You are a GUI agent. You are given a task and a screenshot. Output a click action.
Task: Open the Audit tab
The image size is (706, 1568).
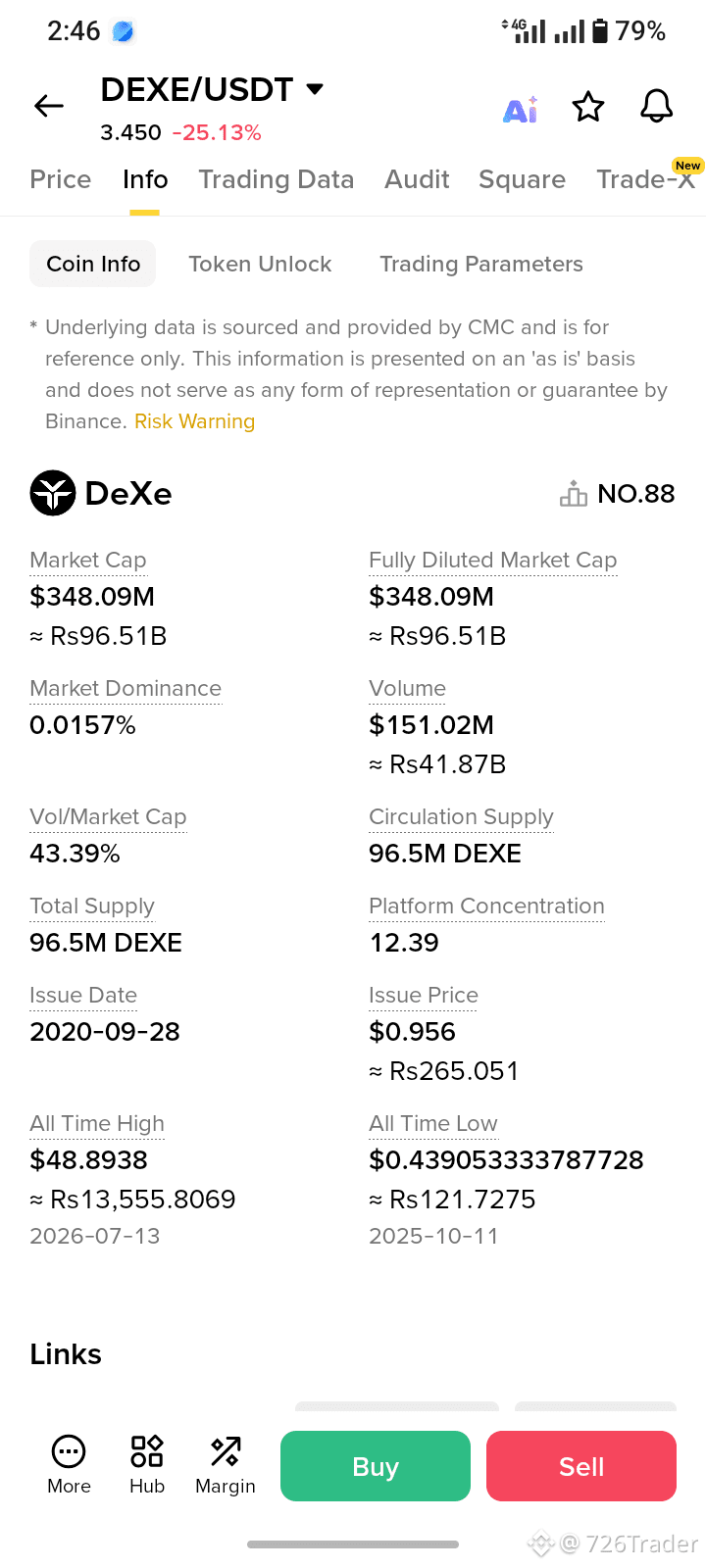[417, 179]
